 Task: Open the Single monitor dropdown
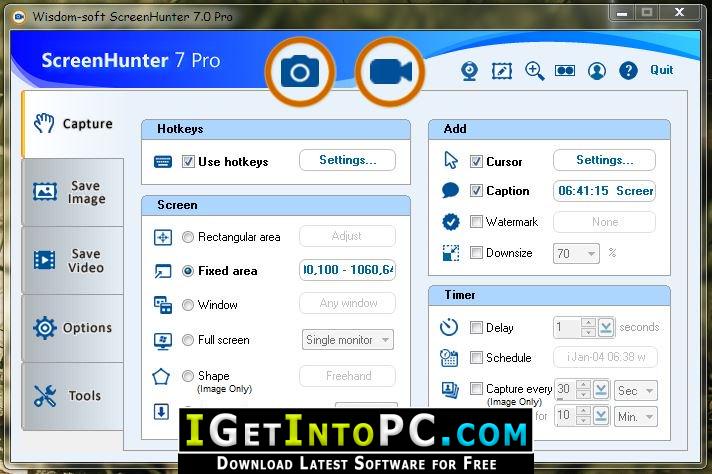pos(348,340)
